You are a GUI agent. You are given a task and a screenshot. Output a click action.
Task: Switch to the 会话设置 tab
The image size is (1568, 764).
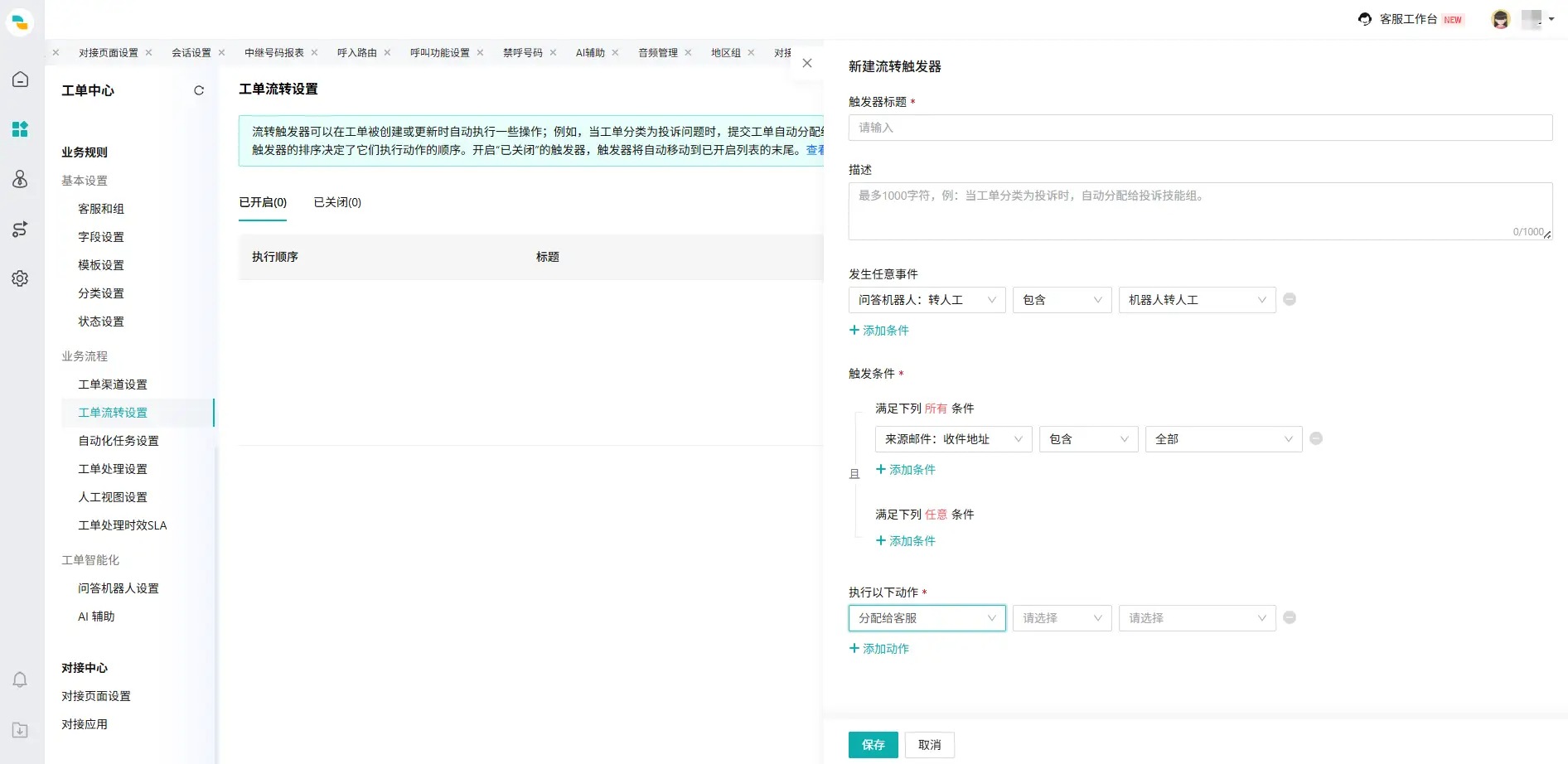click(191, 52)
